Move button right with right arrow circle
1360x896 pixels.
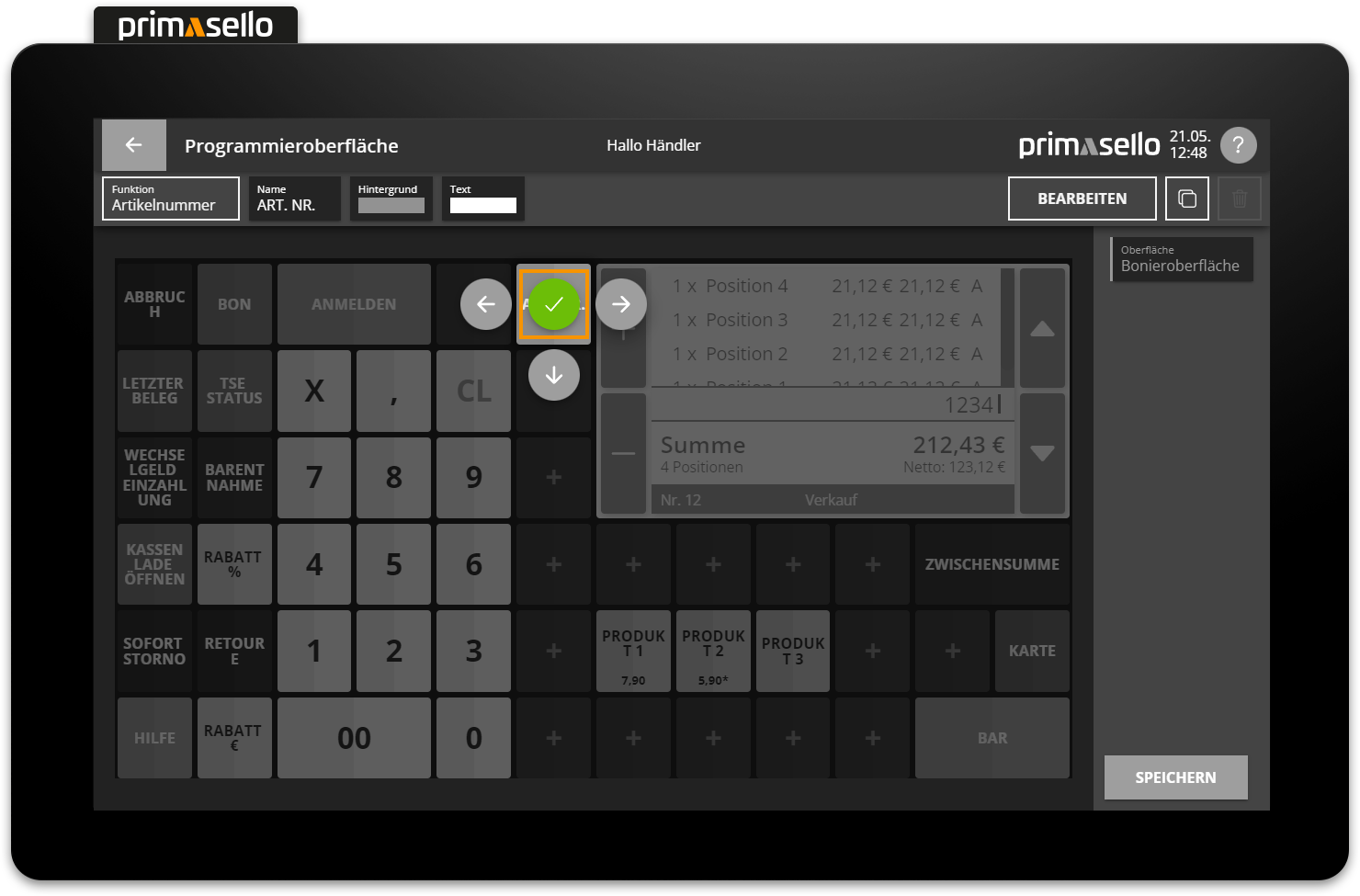tap(621, 304)
